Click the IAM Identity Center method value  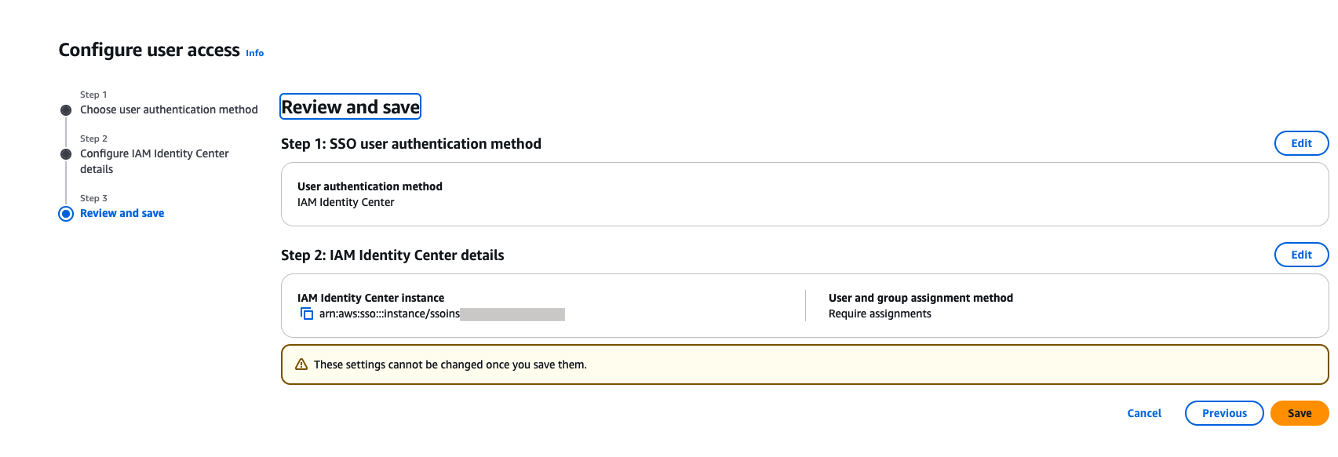(346, 202)
